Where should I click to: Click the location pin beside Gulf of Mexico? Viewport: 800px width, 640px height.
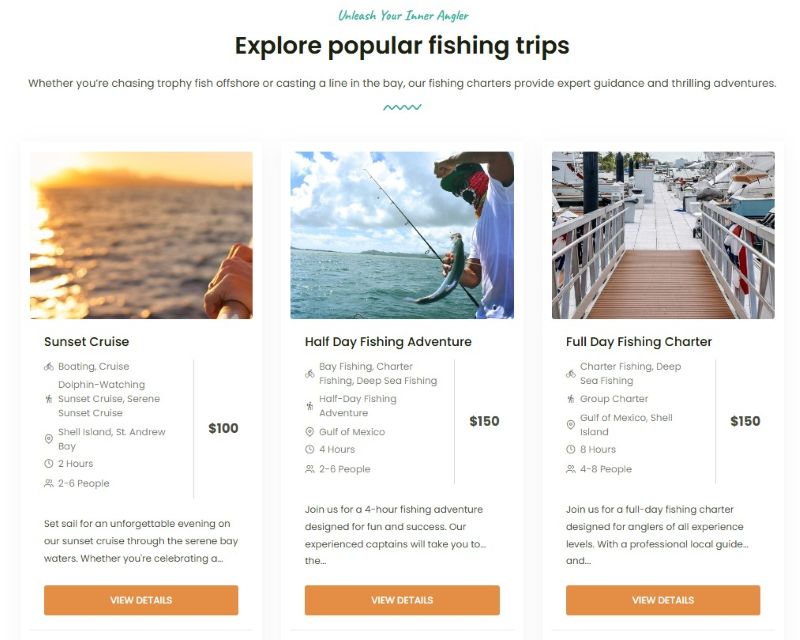[310, 432]
